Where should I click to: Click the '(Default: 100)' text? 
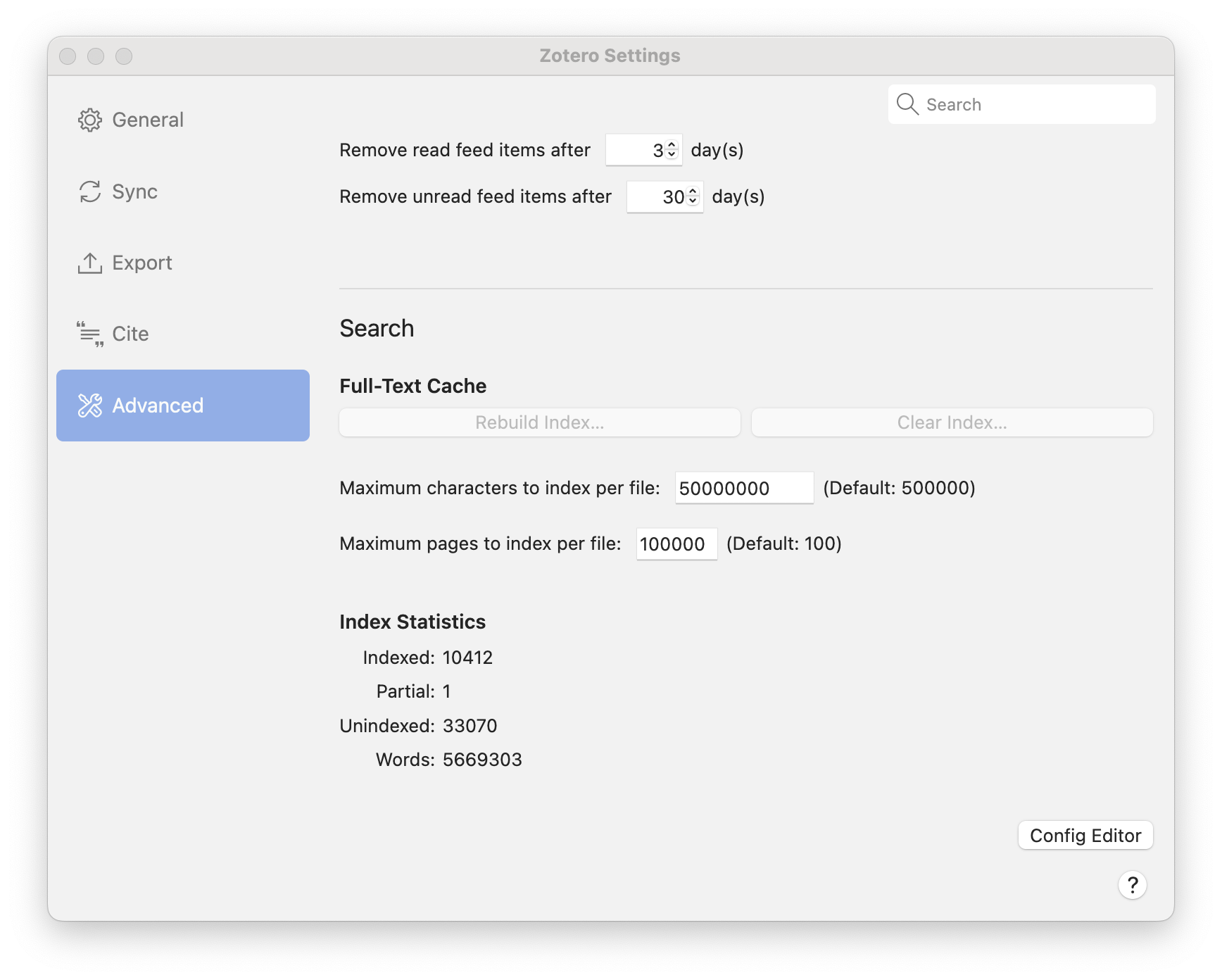click(784, 544)
